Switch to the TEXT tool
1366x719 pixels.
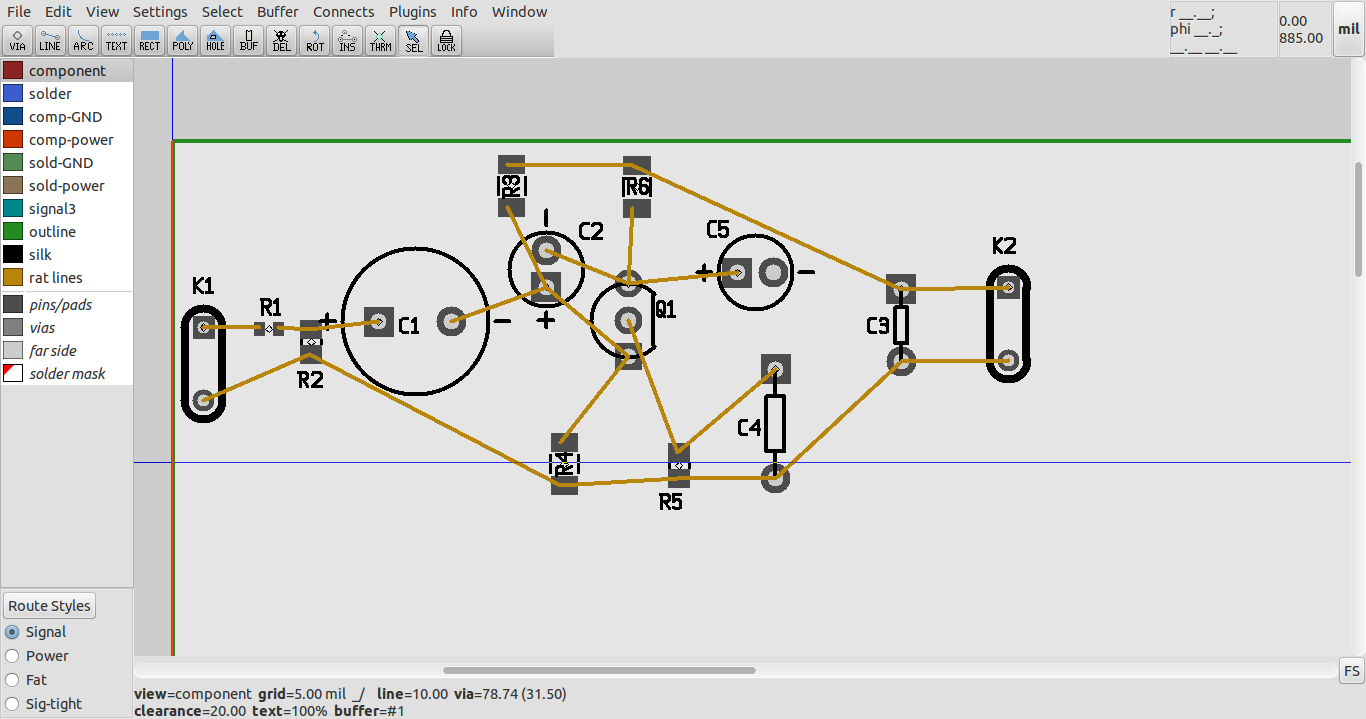tap(116, 40)
